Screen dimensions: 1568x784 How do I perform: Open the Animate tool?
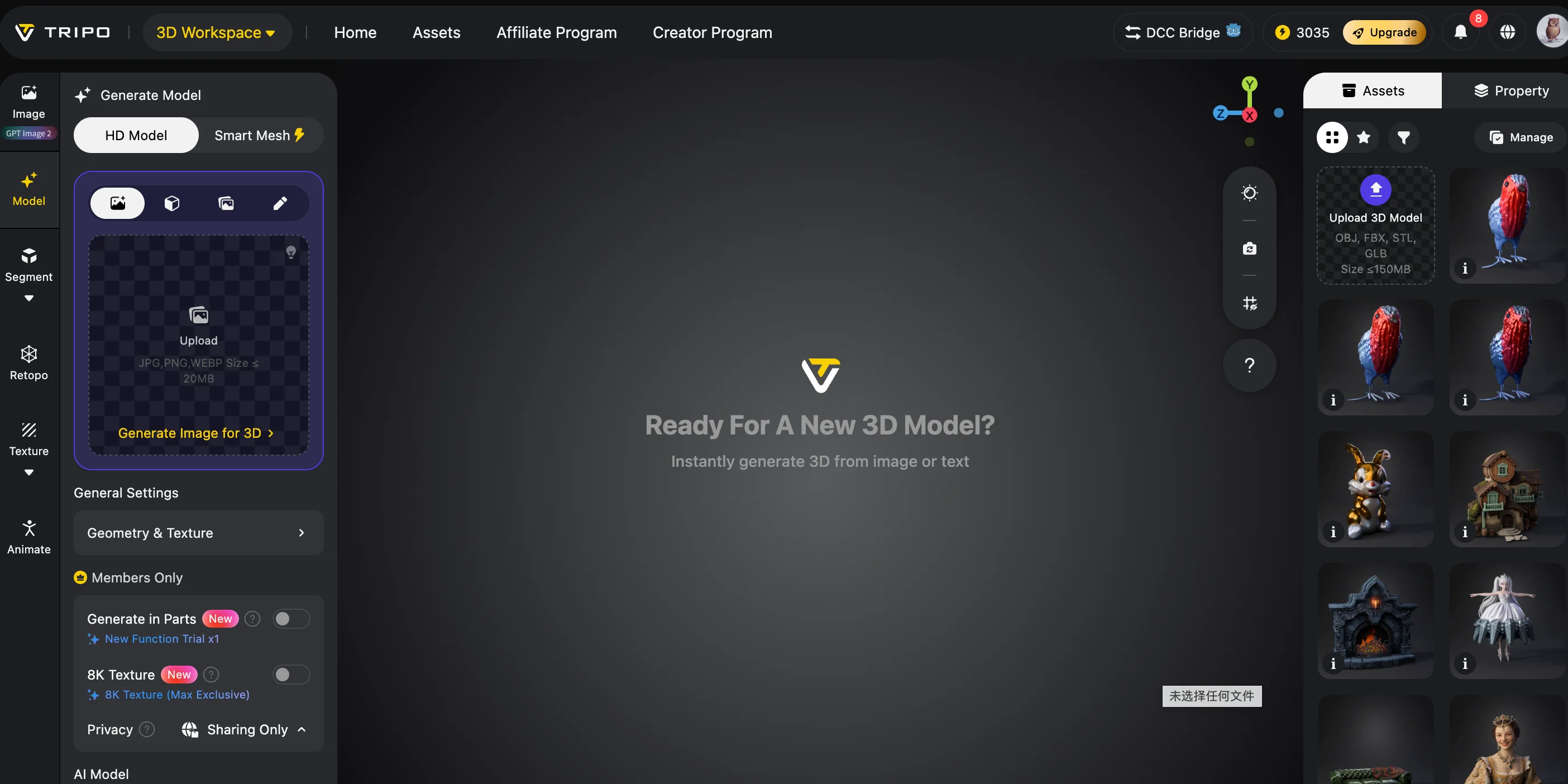(x=28, y=538)
